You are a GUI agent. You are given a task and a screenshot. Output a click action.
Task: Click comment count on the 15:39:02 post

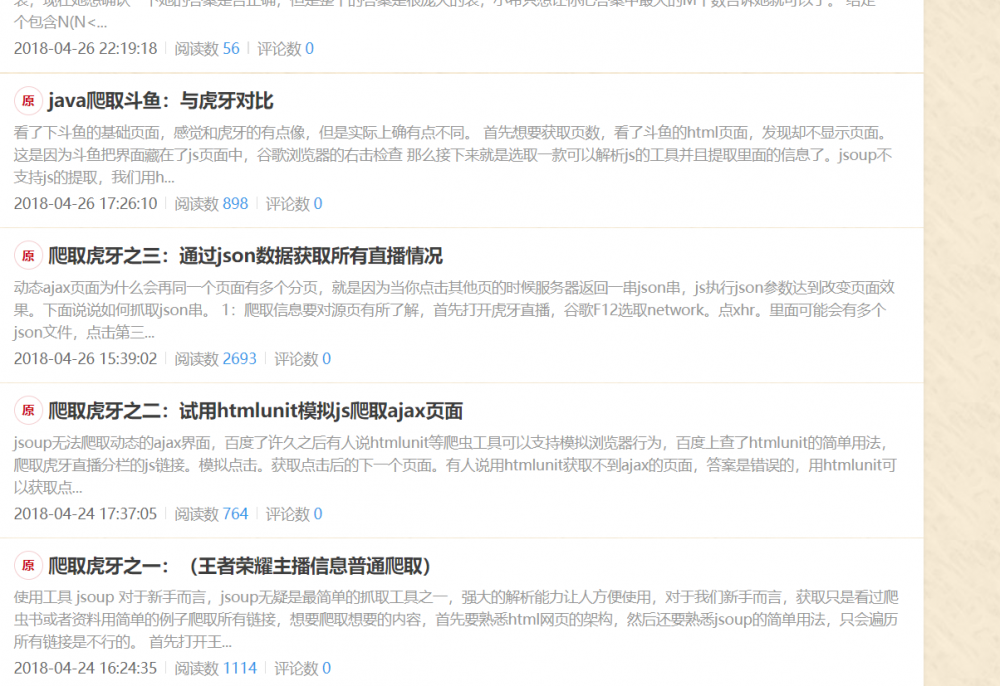pyautogui.click(x=327, y=358)
